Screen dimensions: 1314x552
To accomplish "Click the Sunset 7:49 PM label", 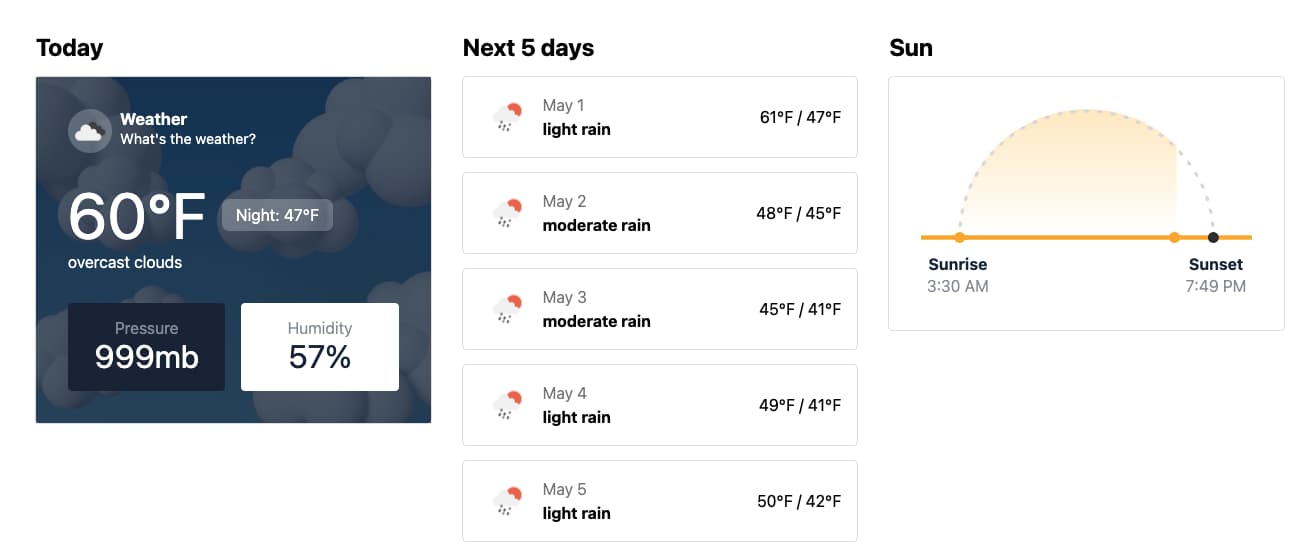I will coord(1216,275).
